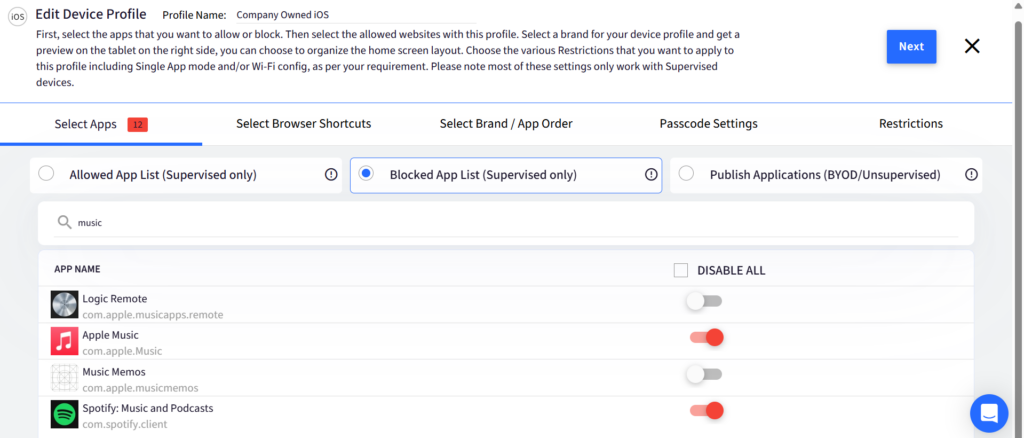
Task: Close the Edit Device Profile dialog
Action: tap(972, 46)
